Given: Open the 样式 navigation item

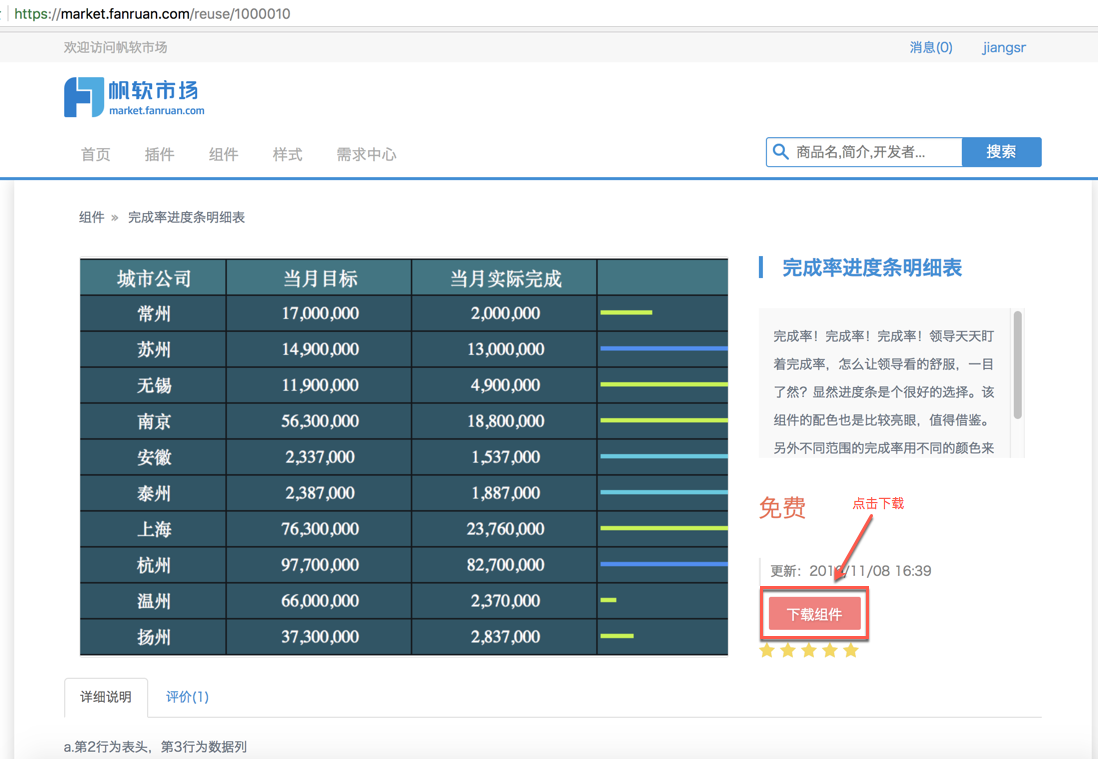Looking at the screenshot, I should (287, 154).
